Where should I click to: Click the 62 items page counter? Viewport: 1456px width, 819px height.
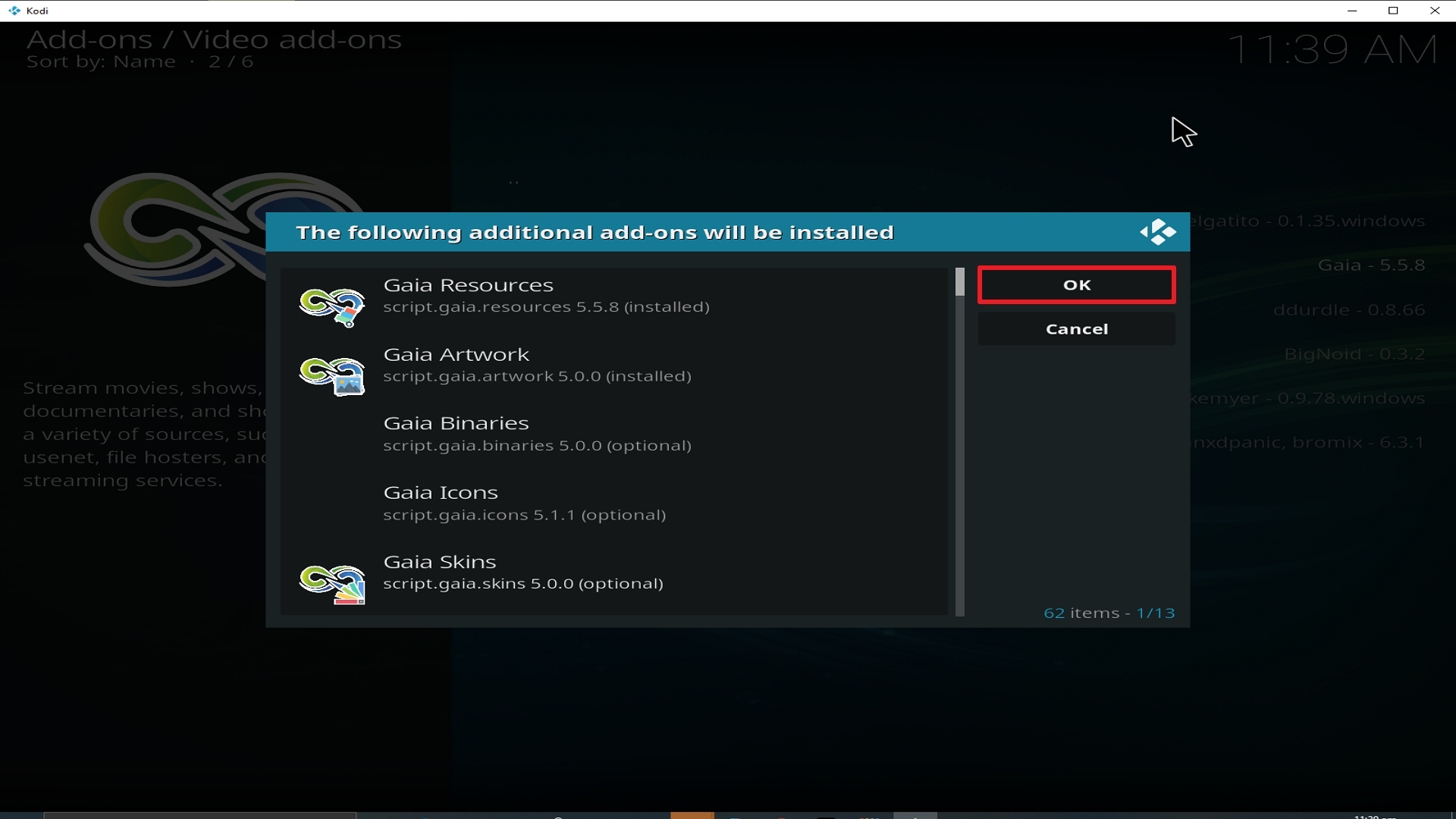(1109, 613)
